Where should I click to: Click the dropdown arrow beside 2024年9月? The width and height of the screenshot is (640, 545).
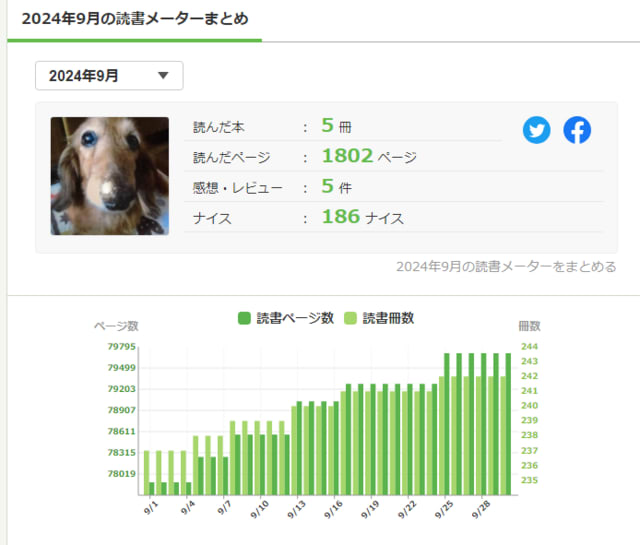163,76
